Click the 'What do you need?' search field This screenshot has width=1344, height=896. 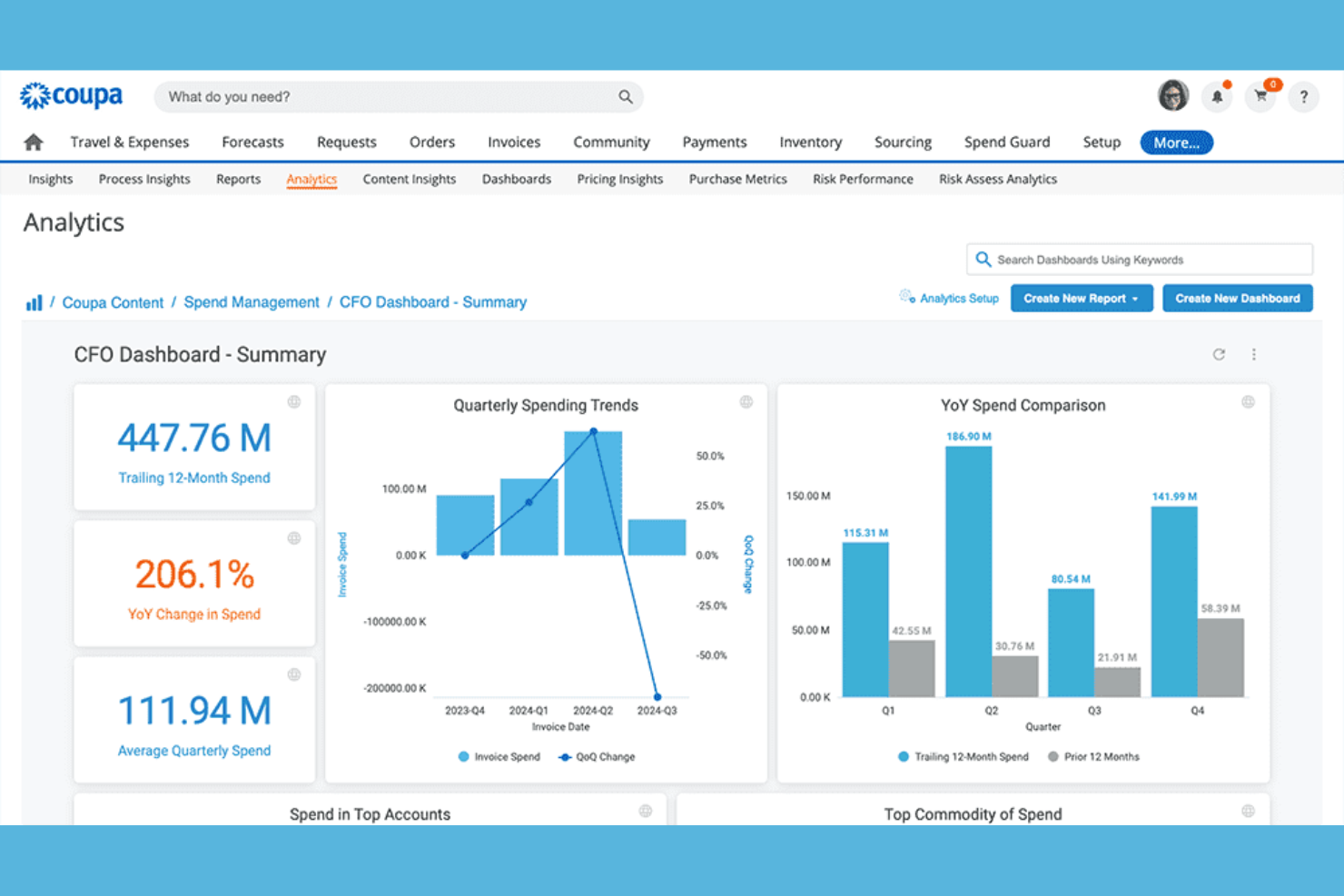[399, 96]
